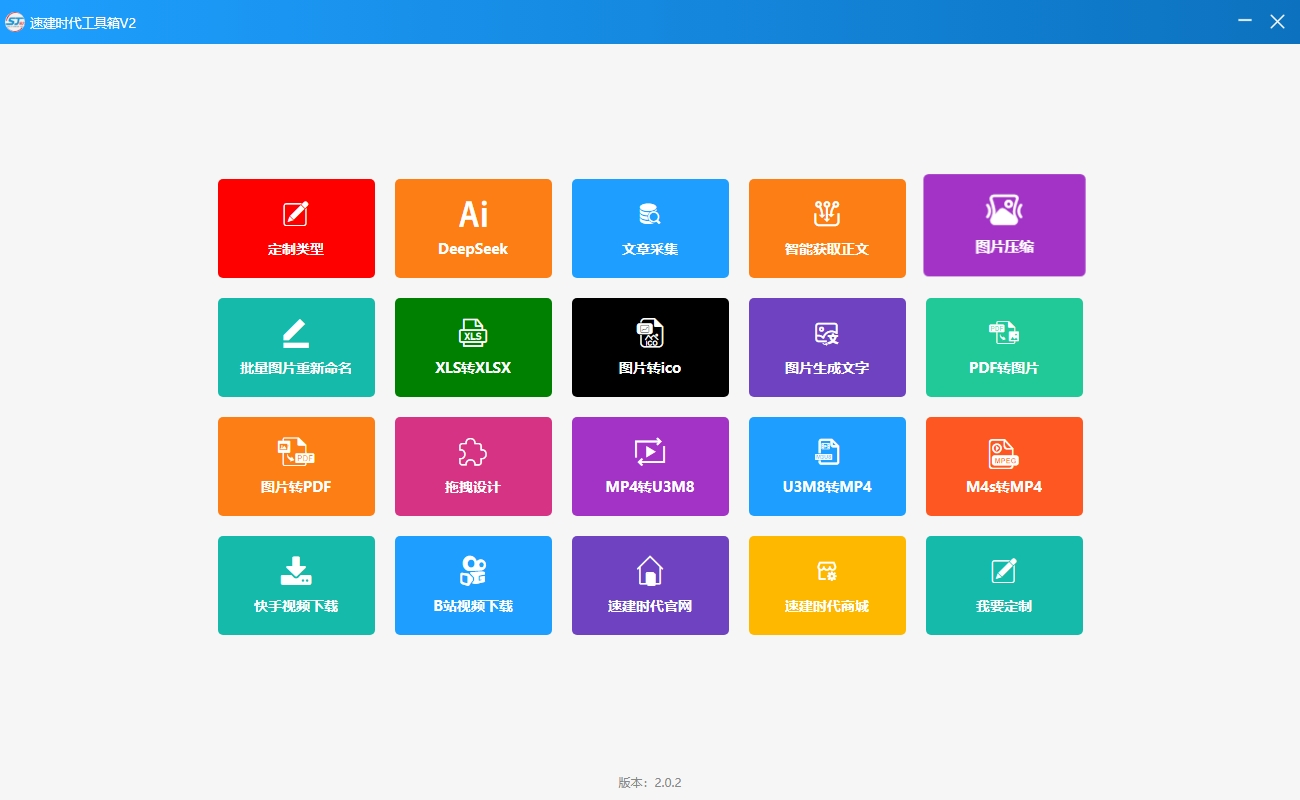This screenshot has height=800, width=1300.
Task: Click the 拖拽设计 puzzle tile
Action: point(473,466)
